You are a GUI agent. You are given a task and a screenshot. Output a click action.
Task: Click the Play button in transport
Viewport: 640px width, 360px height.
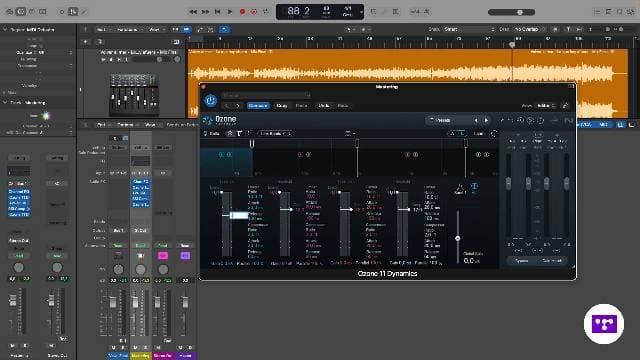click(x=230, y=12)
